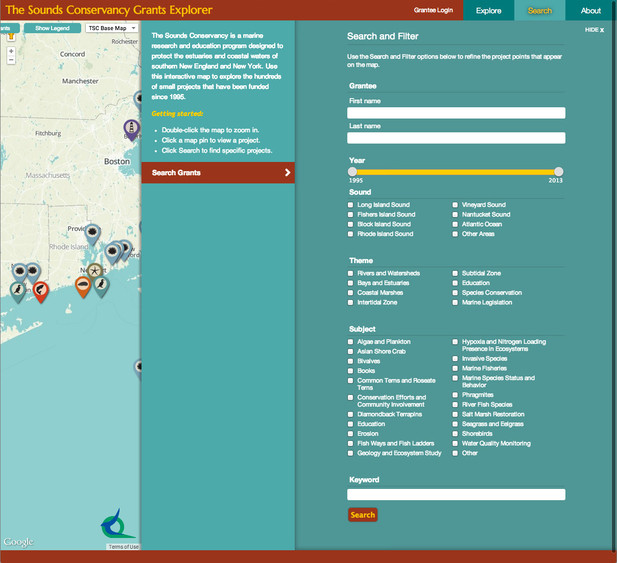
Task: Check the Rivers and Watersheds checkbox
Action: [350, 273]
